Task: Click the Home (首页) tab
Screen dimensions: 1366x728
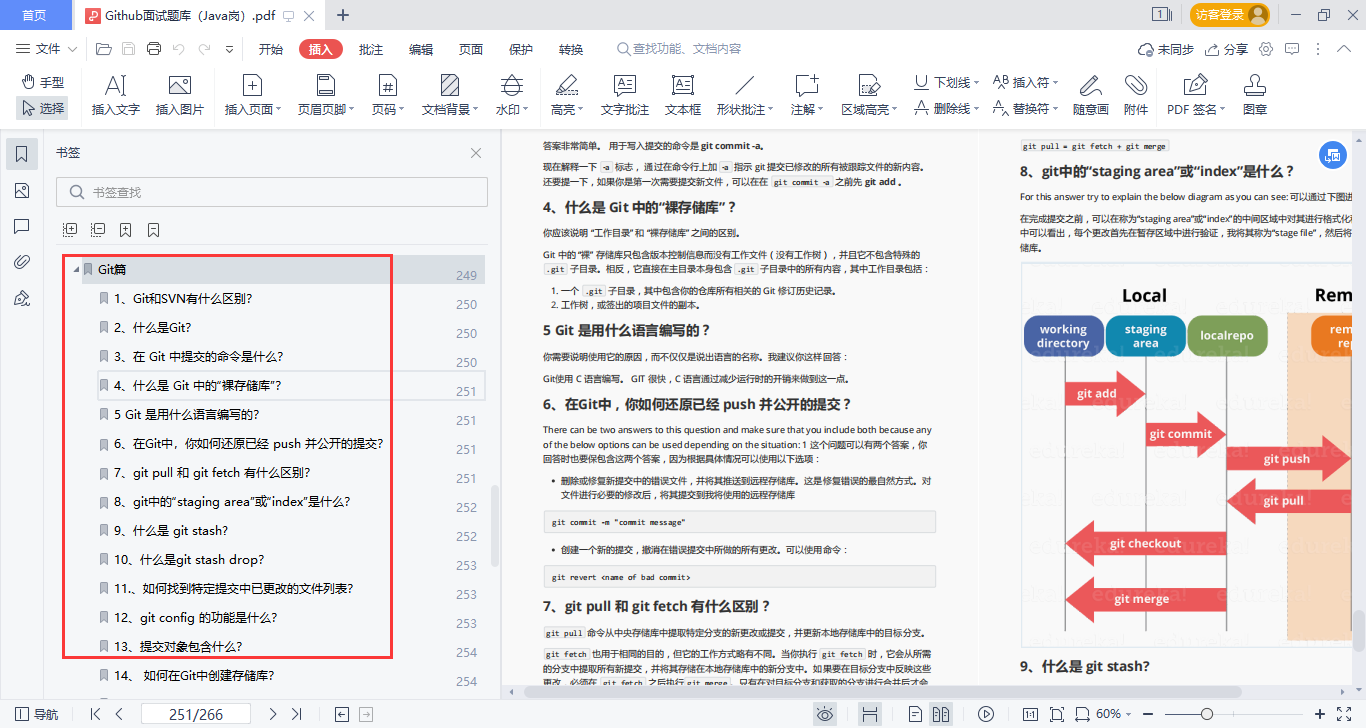Action: 34,15
